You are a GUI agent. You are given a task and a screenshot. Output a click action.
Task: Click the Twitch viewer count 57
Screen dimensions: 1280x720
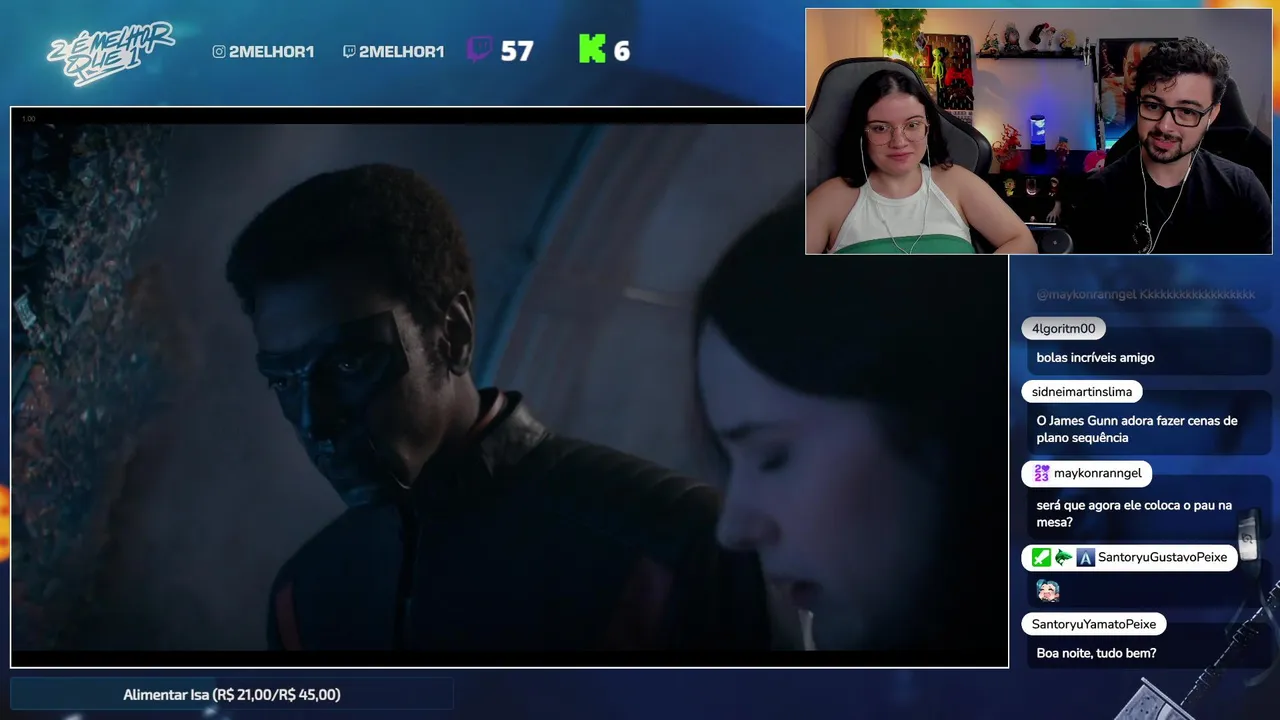tap(517, 51)
